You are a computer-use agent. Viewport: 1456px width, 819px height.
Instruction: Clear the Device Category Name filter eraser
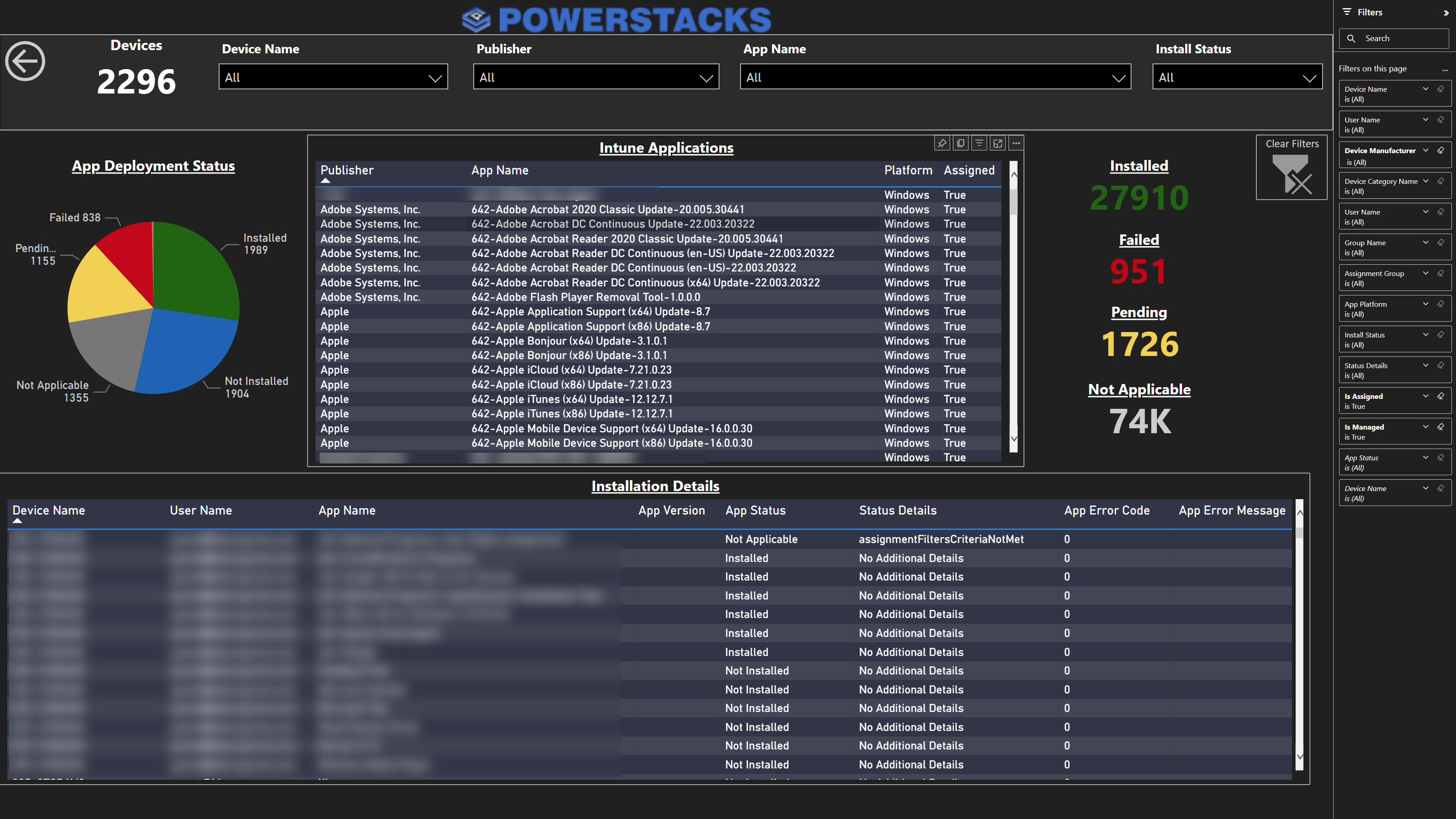pos(1441,181)
